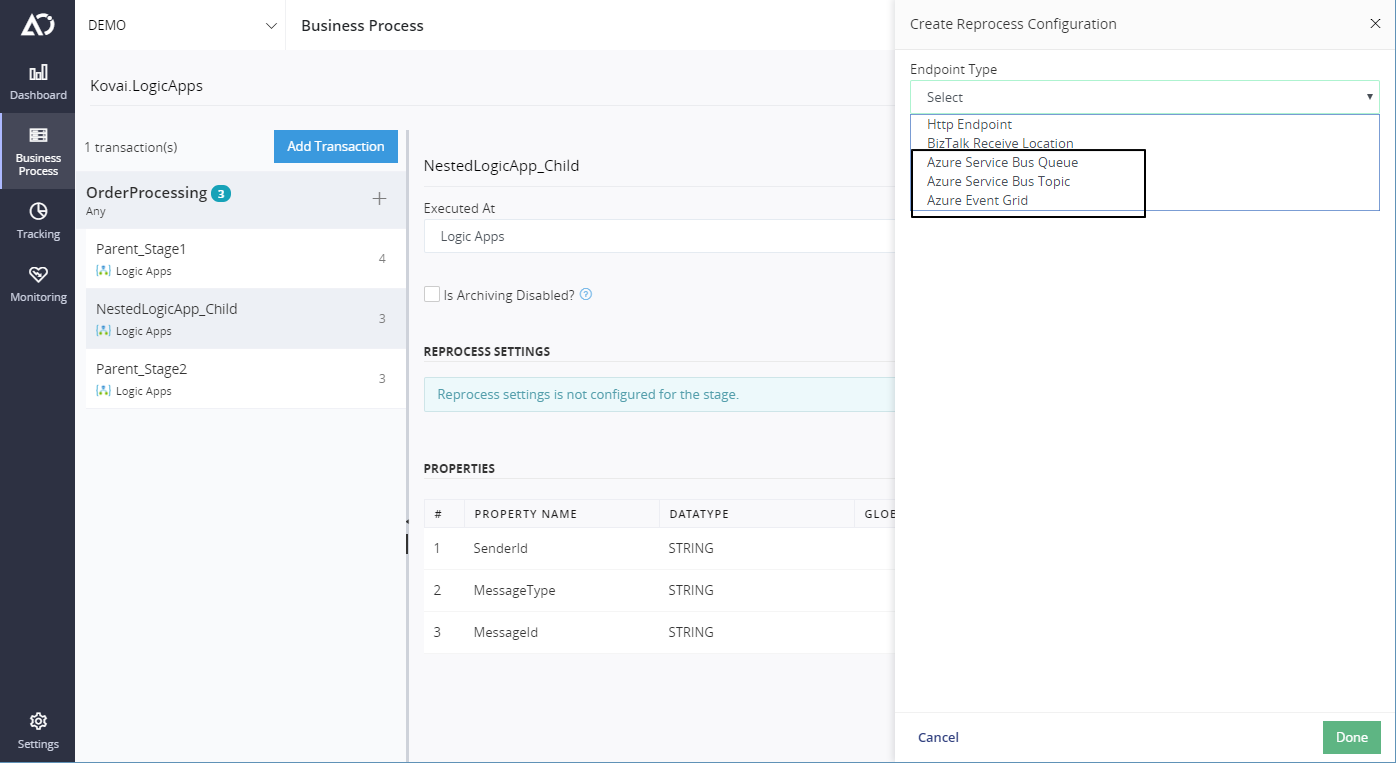Click the Atomic Scope logo icon
Image resolution: width=1396 pixels, height=763 pixels.
(37, 25)
